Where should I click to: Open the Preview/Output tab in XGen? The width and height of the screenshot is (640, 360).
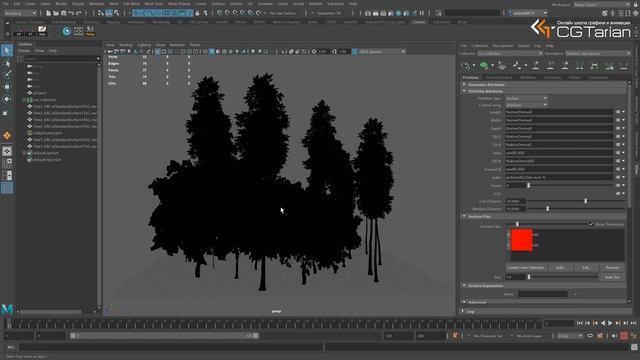click(x=499, y=78)
